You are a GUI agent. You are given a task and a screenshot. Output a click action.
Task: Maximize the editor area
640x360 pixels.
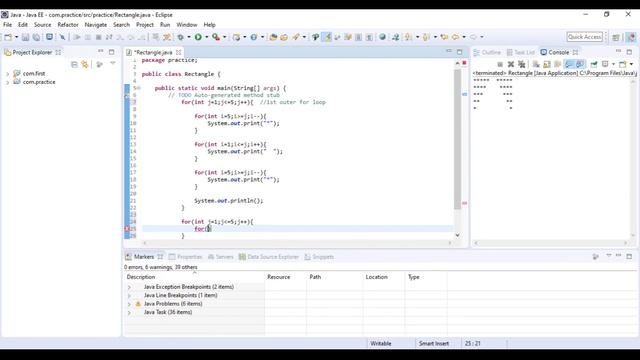pyautogui.click(x=460, y=52)
